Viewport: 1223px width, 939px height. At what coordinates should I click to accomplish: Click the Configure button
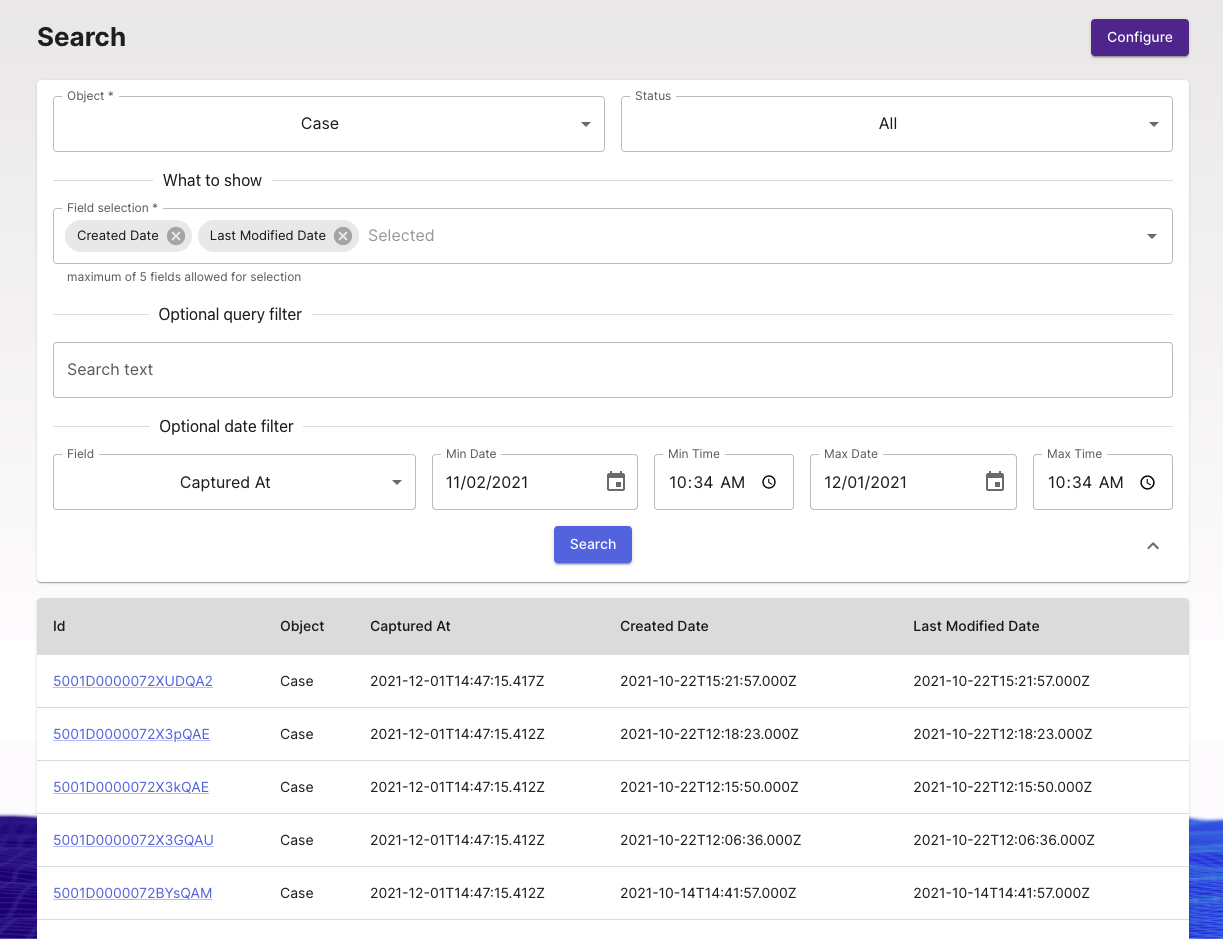pyautogui.click(x=1139, y=37)
